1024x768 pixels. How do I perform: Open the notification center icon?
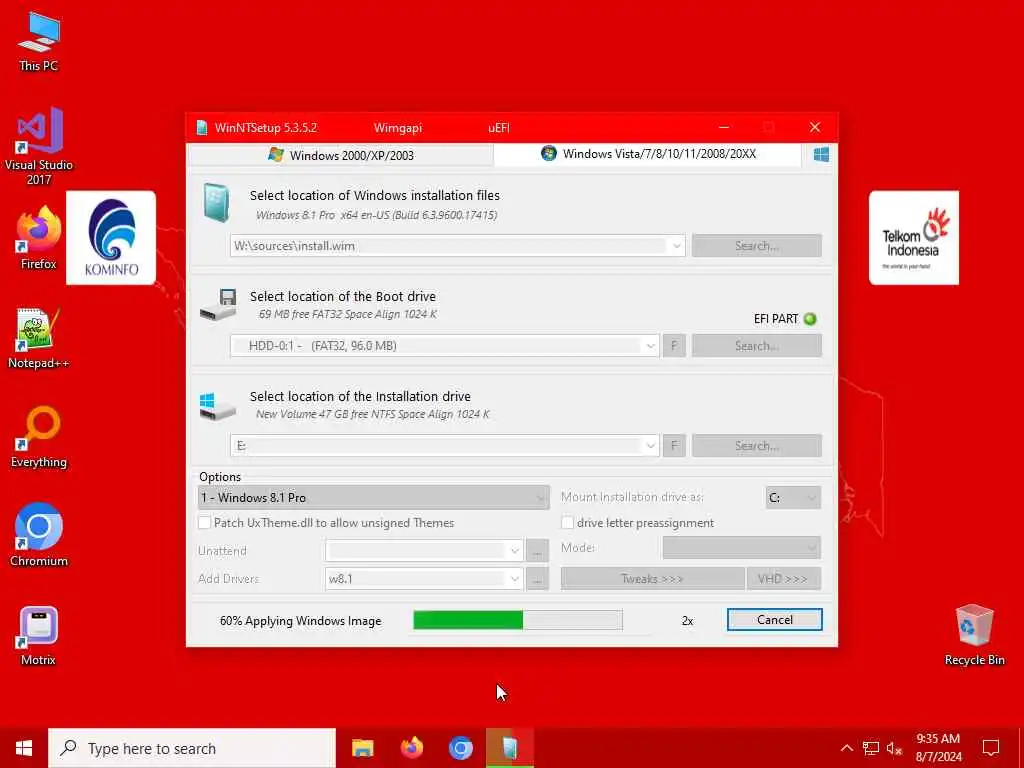(991, 748)
